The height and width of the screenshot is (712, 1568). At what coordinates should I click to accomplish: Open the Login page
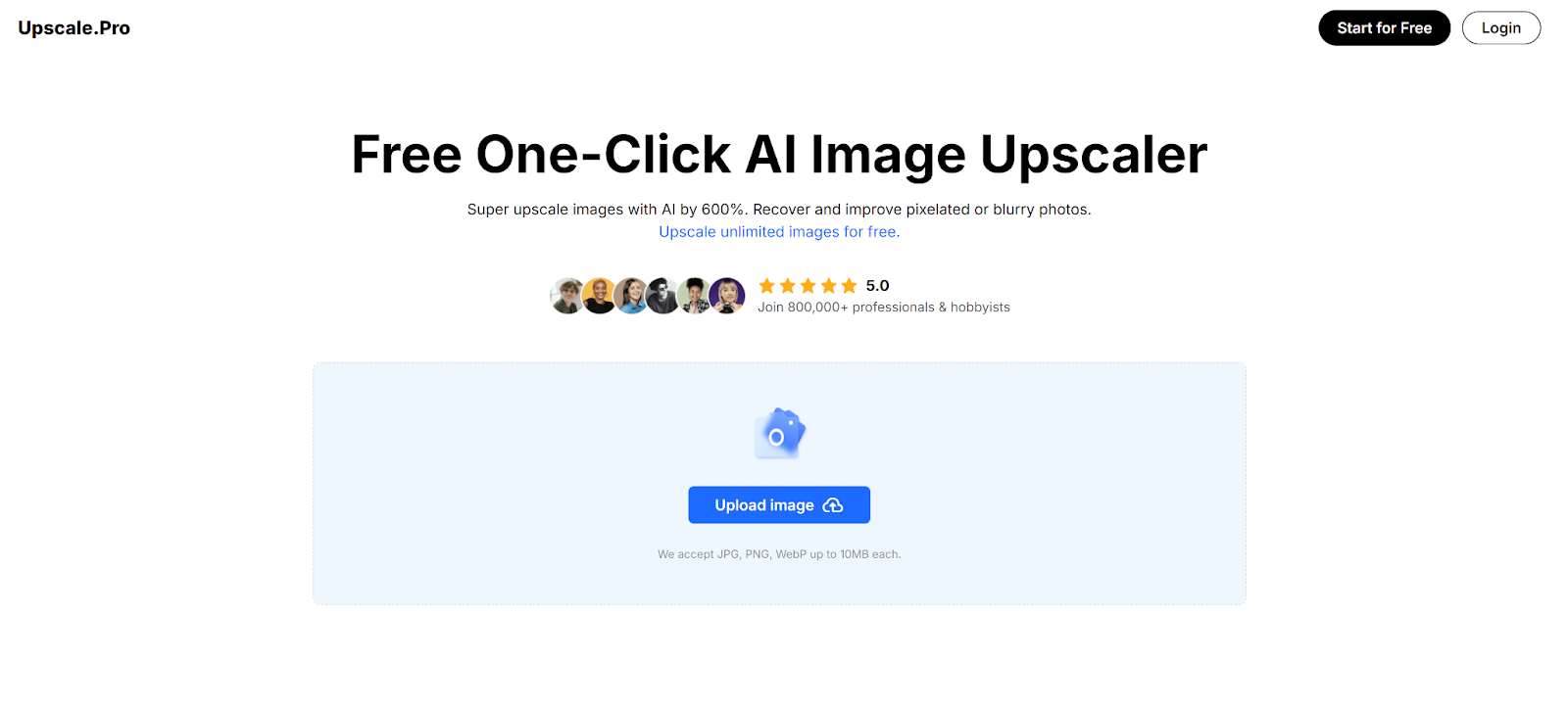(1500, 28)
